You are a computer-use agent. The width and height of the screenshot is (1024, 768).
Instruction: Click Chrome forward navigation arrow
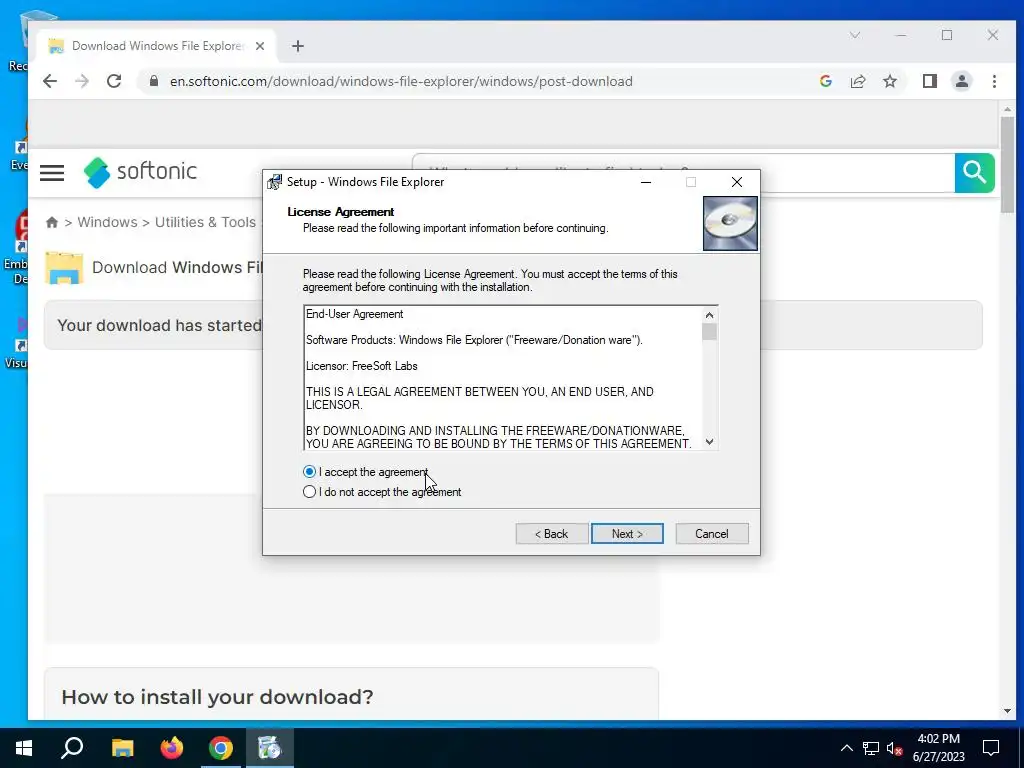[82, 81]
